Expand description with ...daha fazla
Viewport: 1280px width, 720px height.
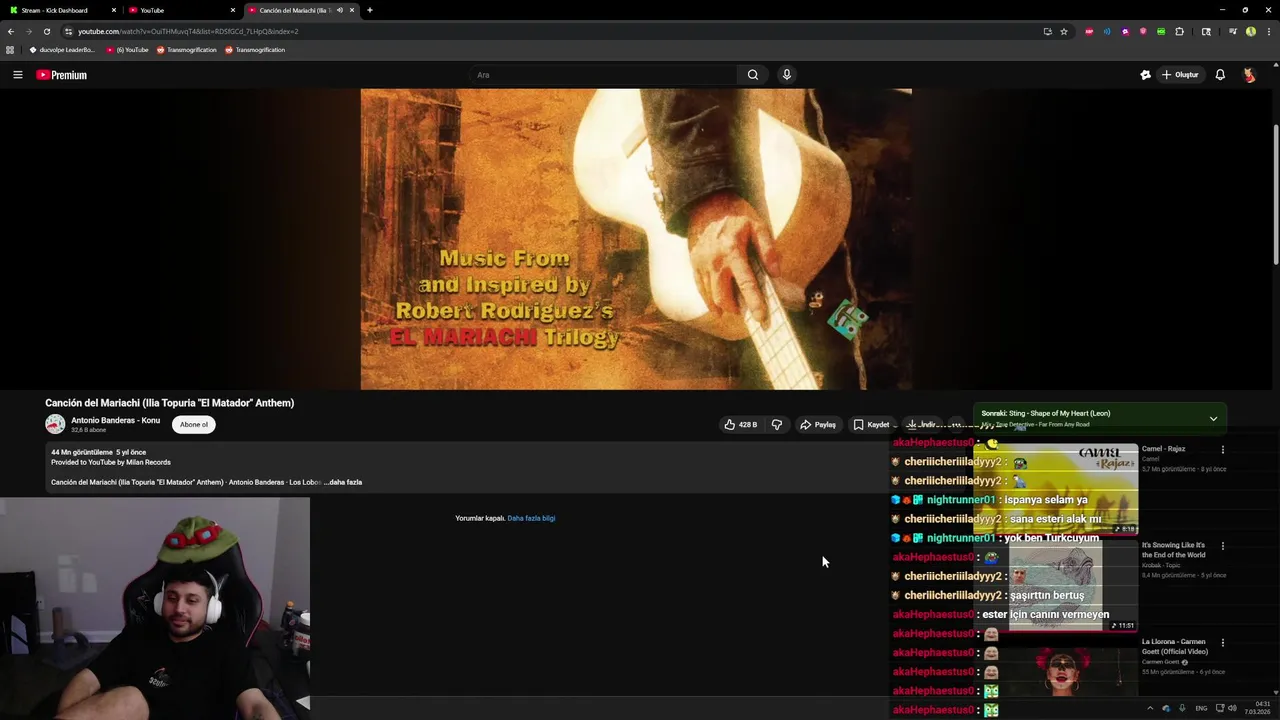[x=343, y=482]
